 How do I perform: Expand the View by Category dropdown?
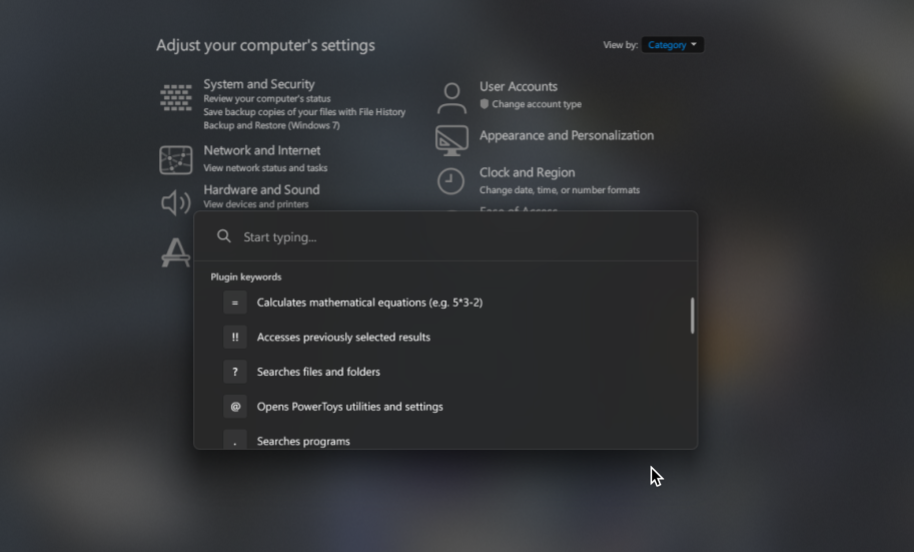tap(673, 45)
